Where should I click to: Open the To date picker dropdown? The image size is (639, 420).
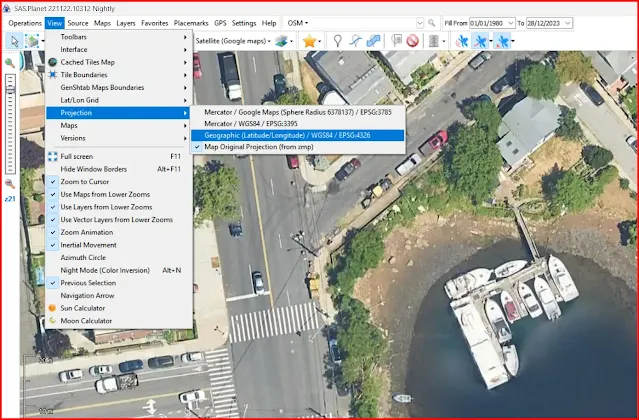click(568, 23)
